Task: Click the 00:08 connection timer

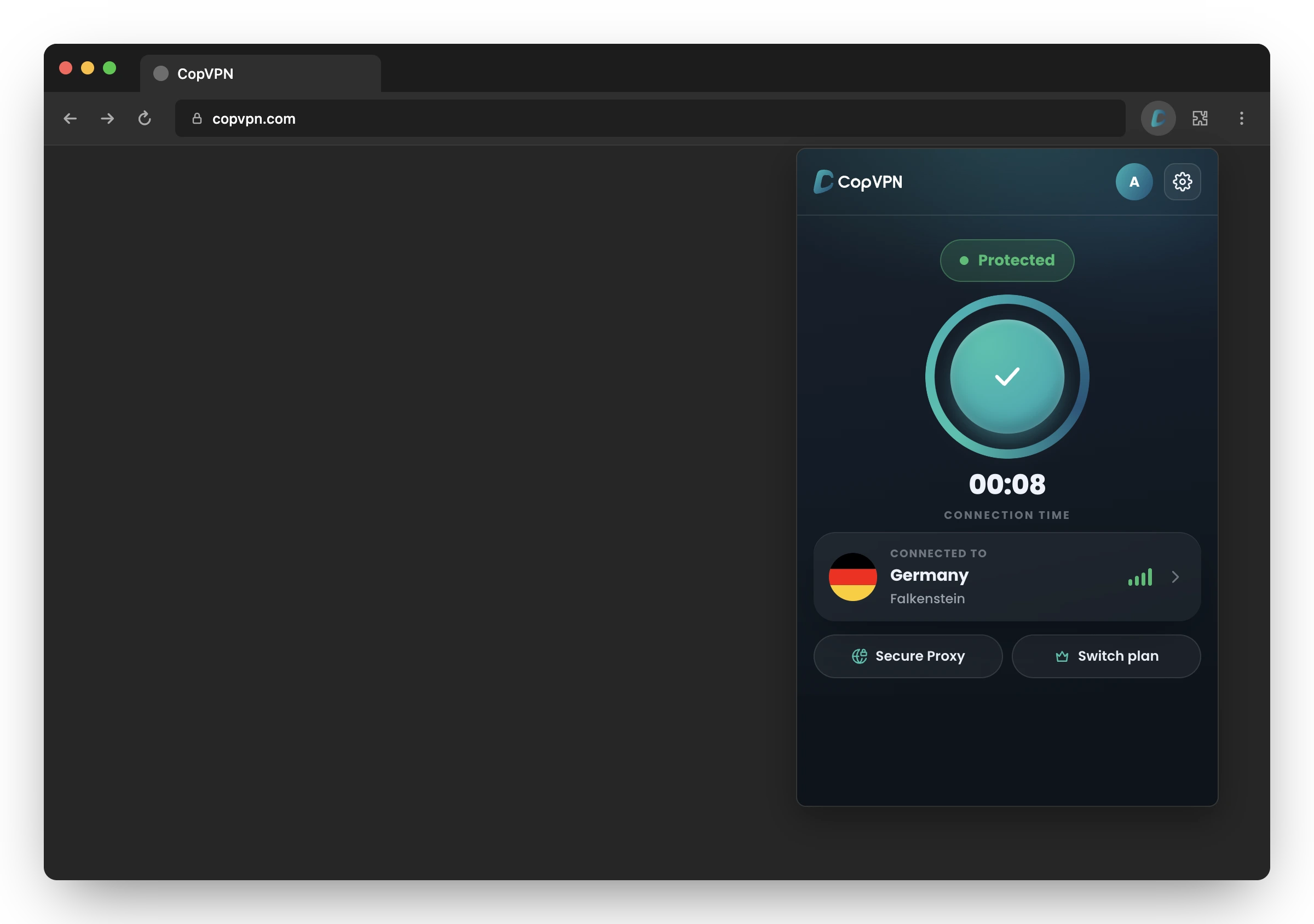Action: tap(1007, 484)
